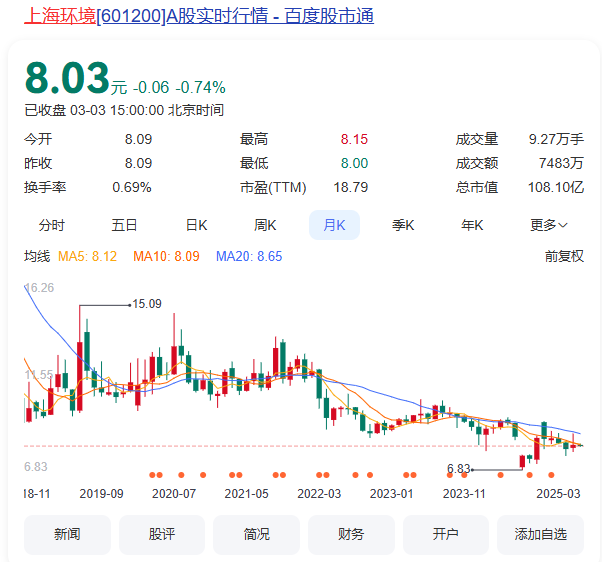Click the 成交额 value 7483万
Screen dimensions: 602x562
pos(561,163)
